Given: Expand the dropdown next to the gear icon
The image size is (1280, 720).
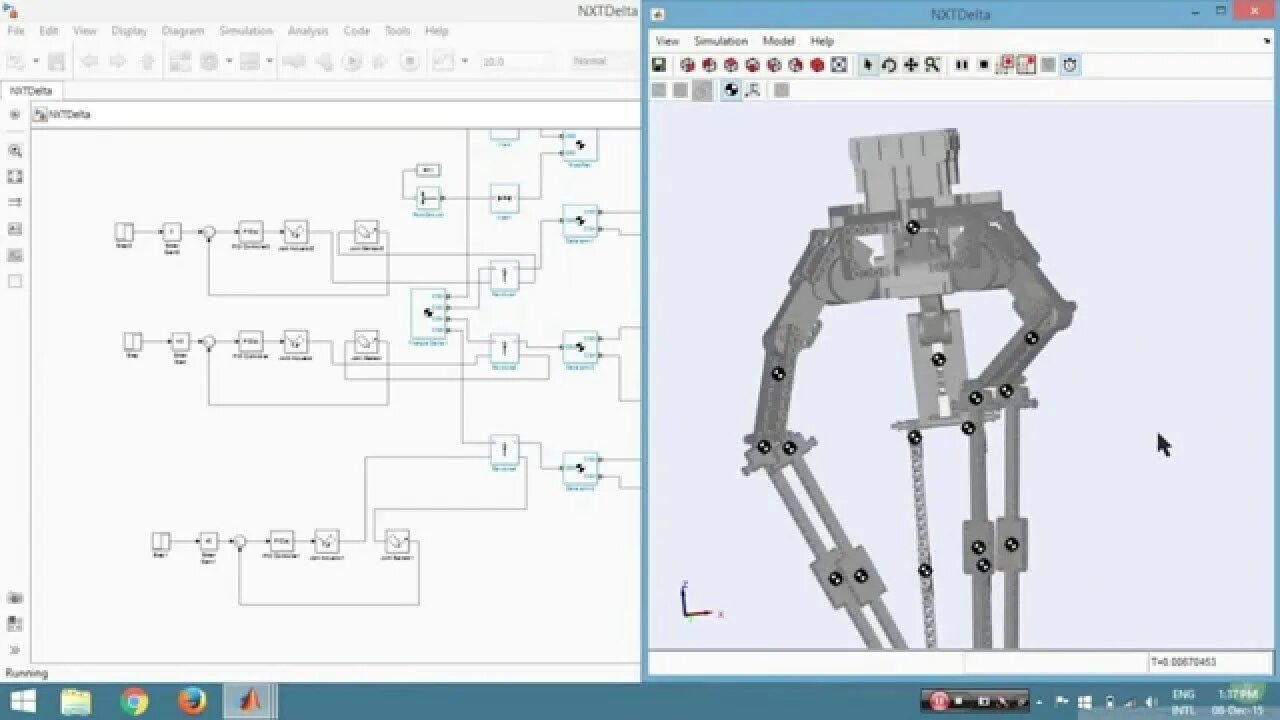Looking at the screenshot, I should pyautogui.click(x=228, y=62).
